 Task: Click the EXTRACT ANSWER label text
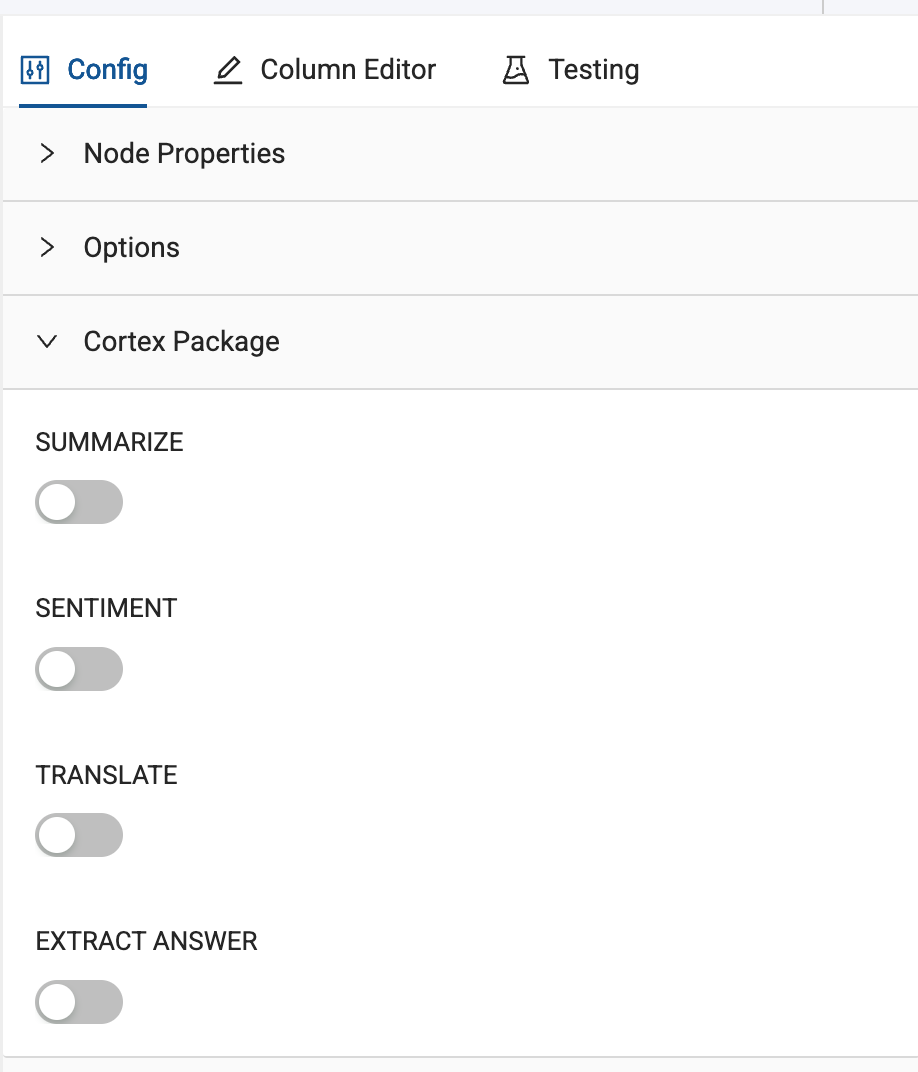(x=146, y=941)
